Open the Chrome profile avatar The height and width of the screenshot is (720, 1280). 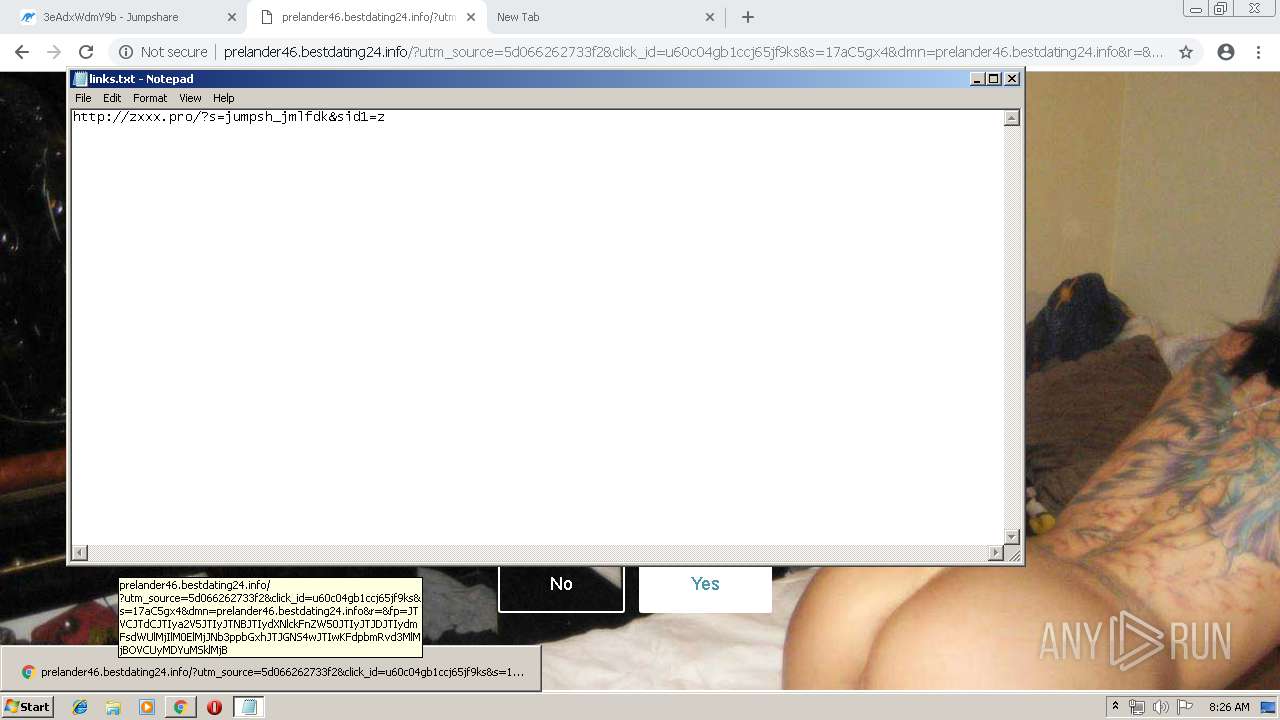(x=1225, y=52)
